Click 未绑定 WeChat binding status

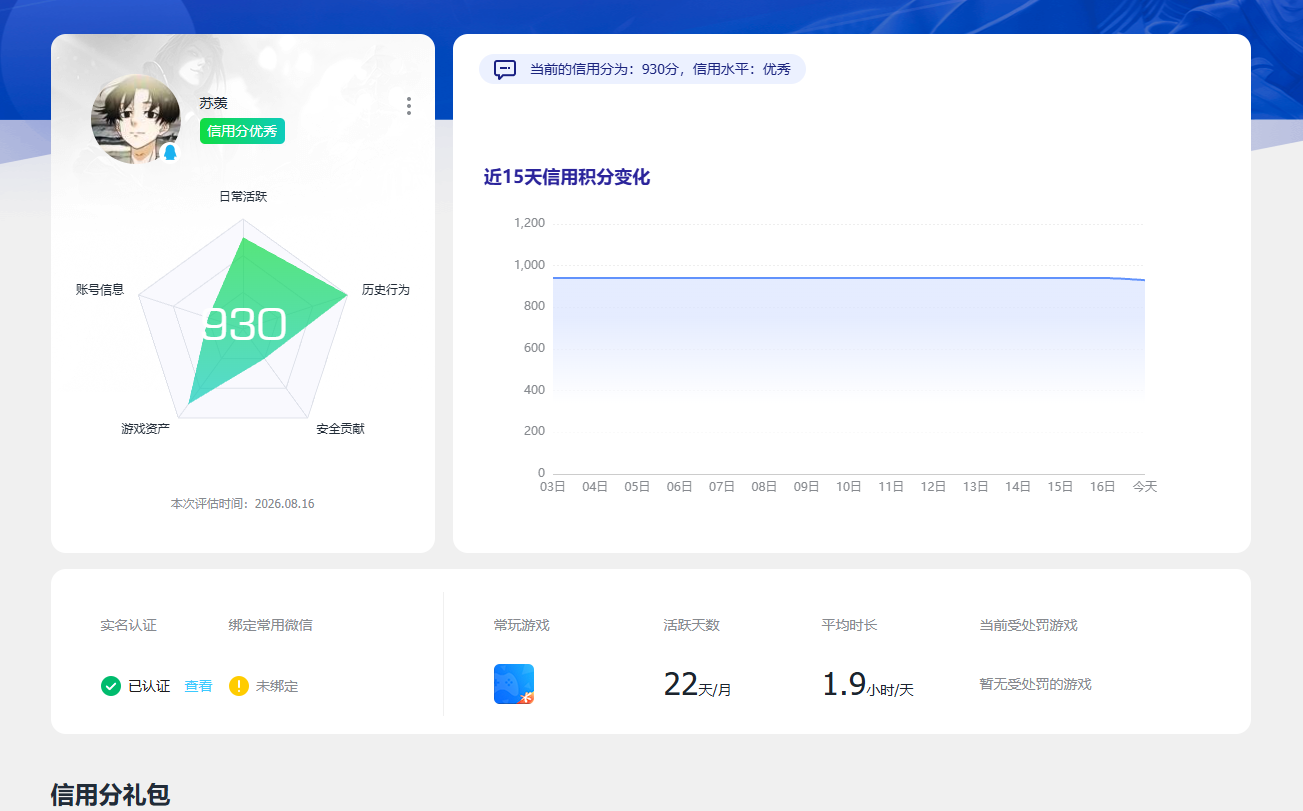coord(277,686)
